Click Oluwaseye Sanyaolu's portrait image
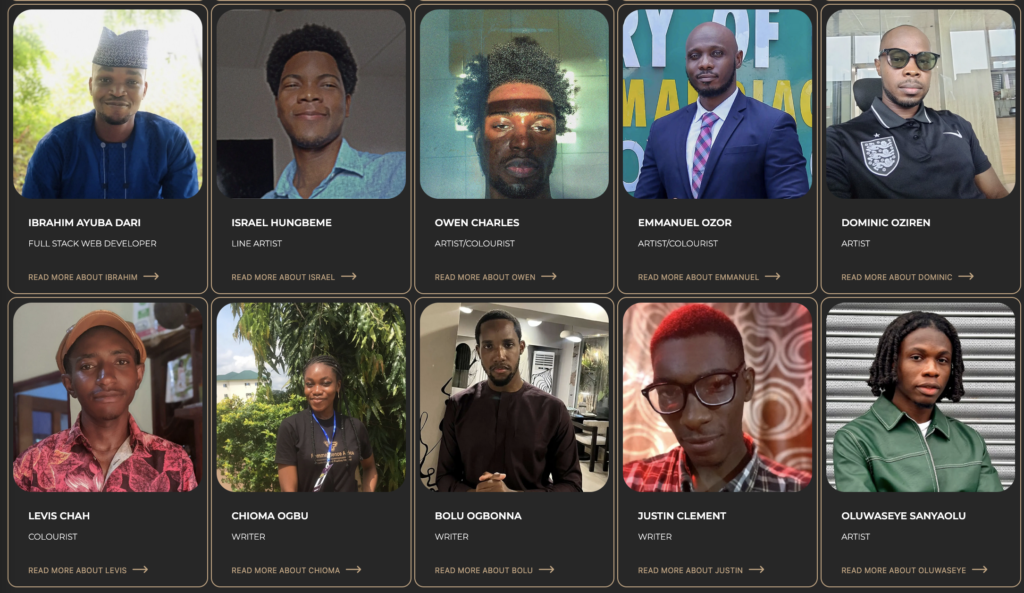 click(x=920, y=397)
